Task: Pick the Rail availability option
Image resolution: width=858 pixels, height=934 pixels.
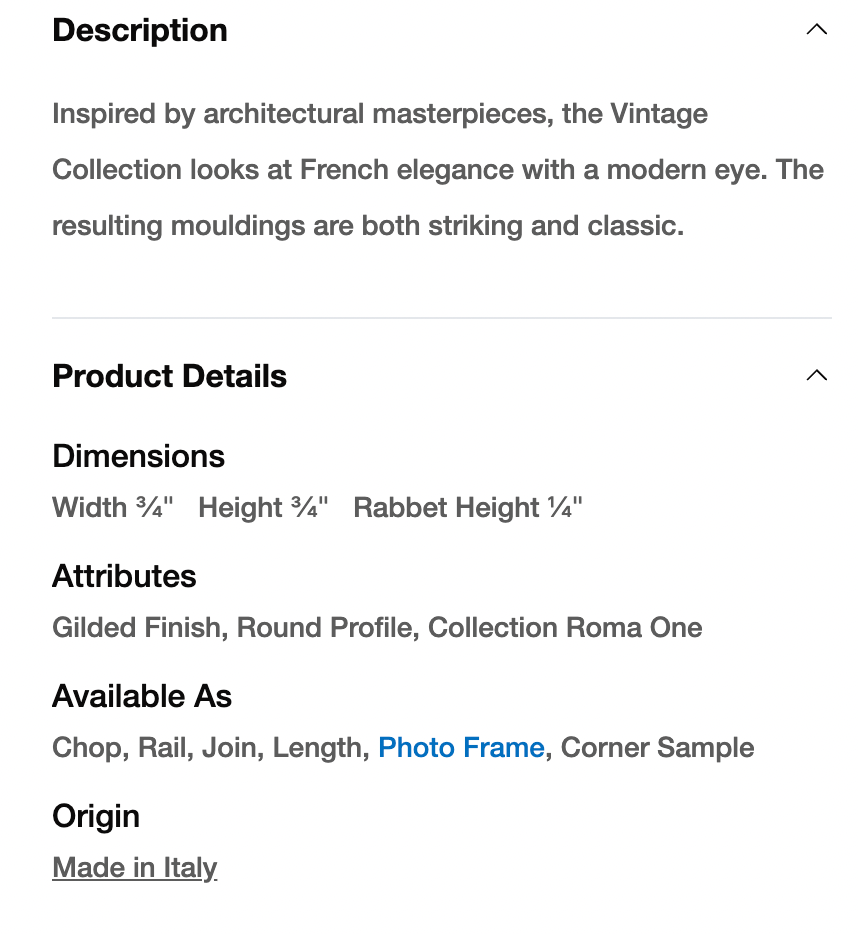Action: (x=162, y=747)
